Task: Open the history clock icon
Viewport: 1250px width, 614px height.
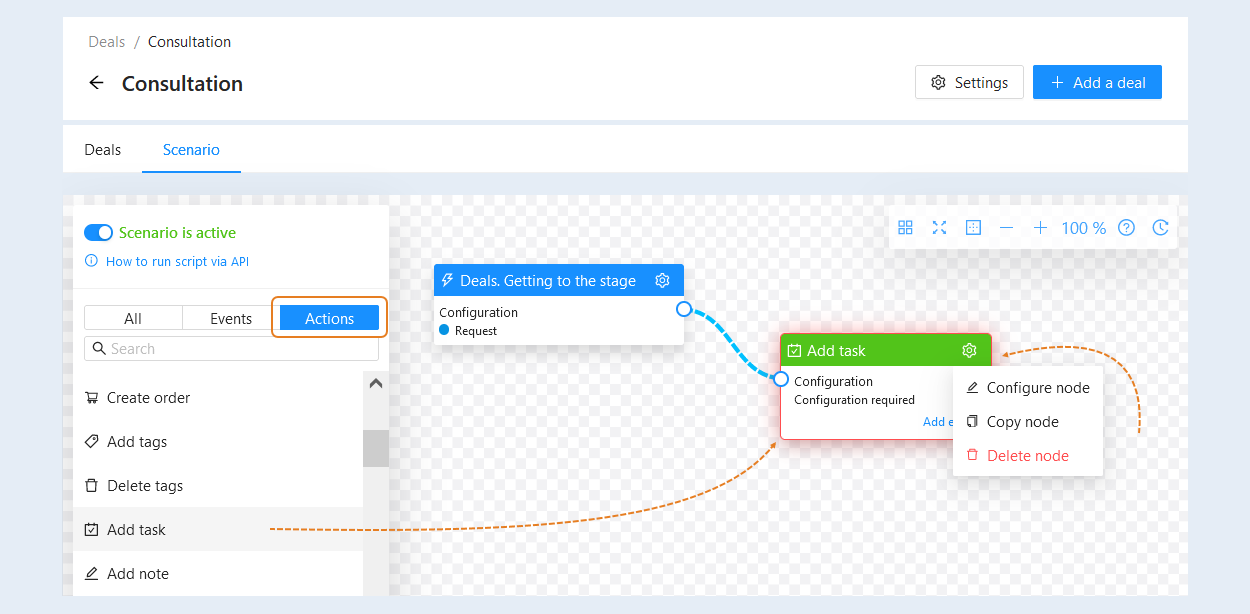Action: [x=1160, y=228]
